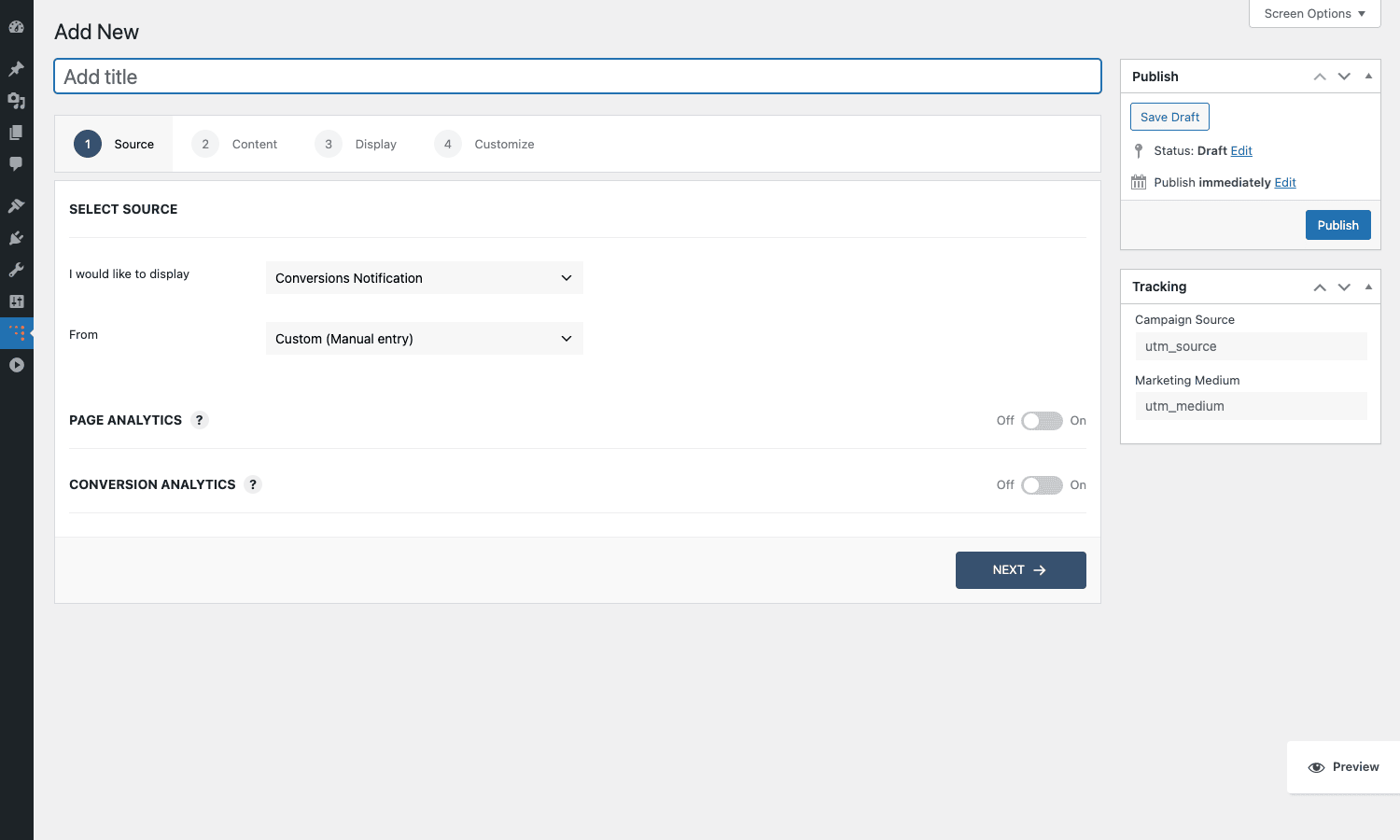The width and height of the screenshot is (1400, 840).
Task: Open Posts via the pushpin sidebar icon
Action: (16, 69)
